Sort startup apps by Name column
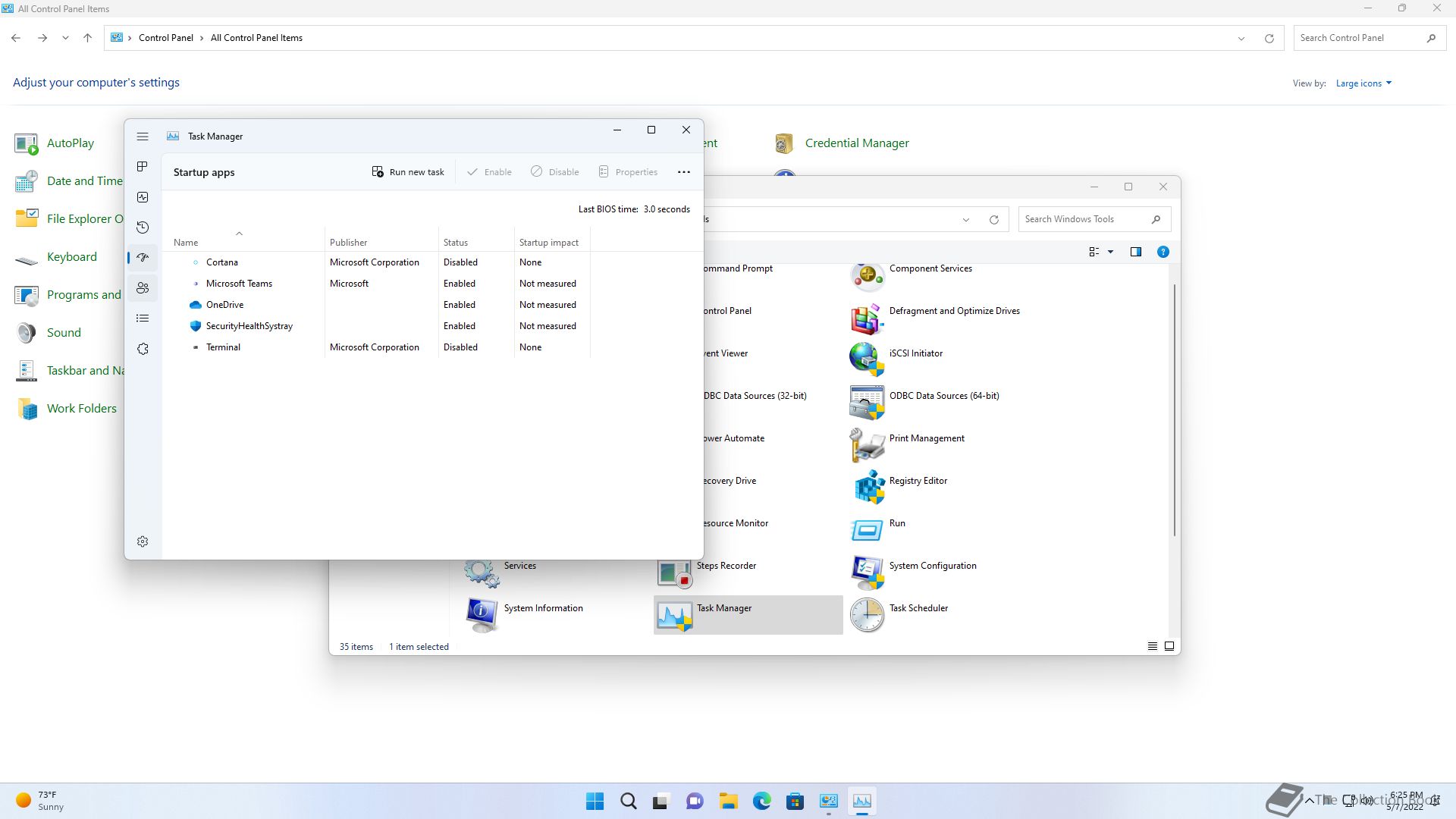Viewport: 1456px width, 819px height. click(243, 243)
